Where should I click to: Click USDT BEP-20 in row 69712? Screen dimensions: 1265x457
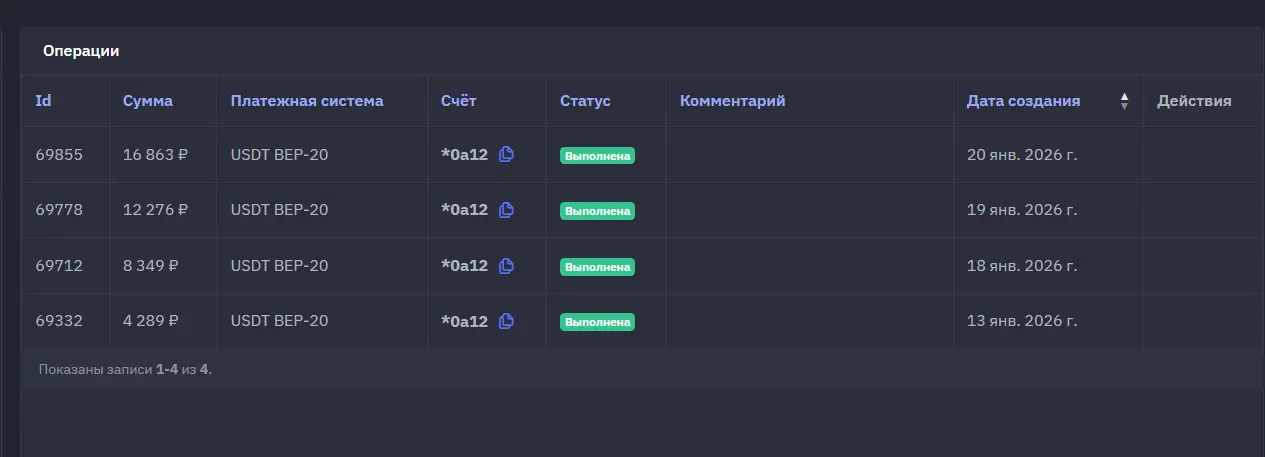[279, 266]
